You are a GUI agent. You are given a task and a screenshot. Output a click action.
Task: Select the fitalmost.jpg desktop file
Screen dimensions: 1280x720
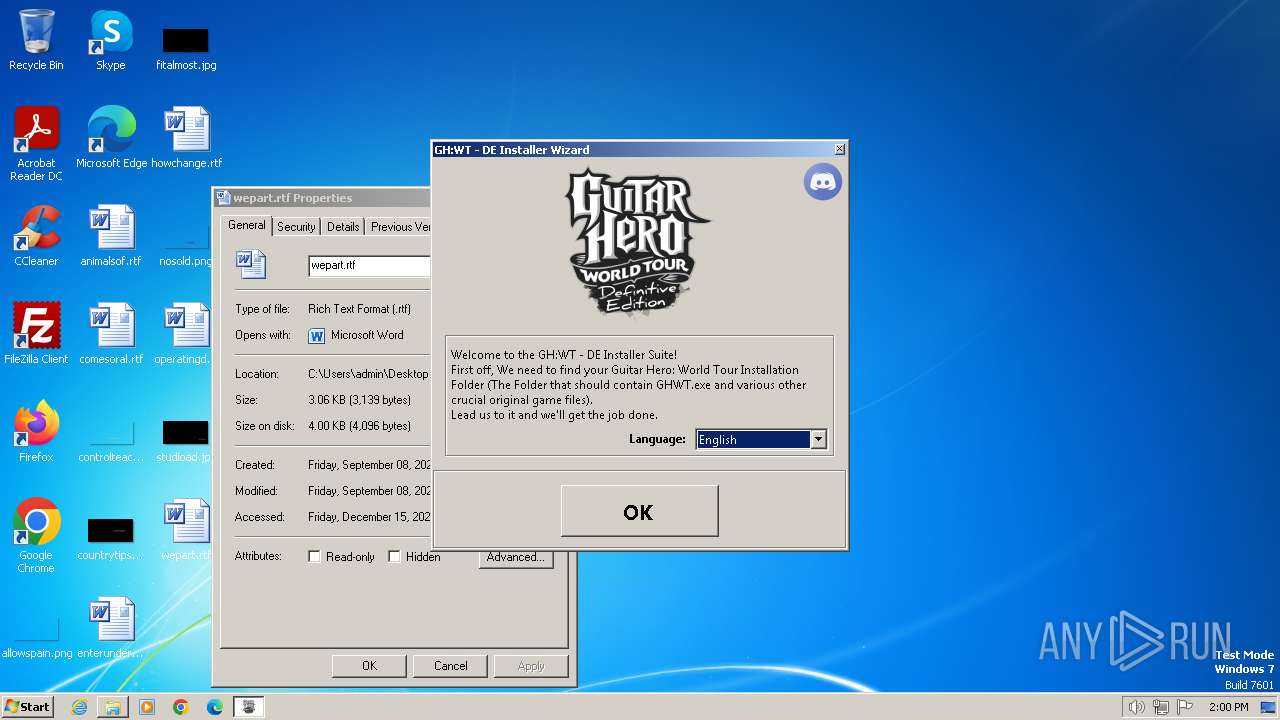pyautogui.click(x=186, y=48)
